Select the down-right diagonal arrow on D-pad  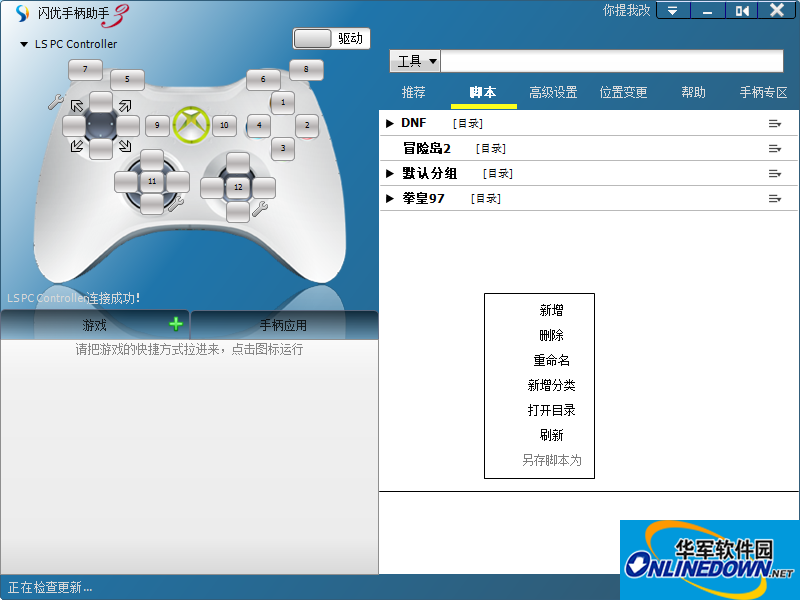coord(124,147)
